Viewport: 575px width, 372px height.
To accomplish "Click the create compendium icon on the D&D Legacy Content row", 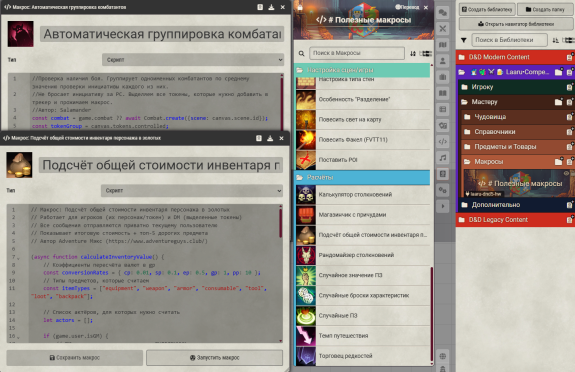I will (569, 220).
